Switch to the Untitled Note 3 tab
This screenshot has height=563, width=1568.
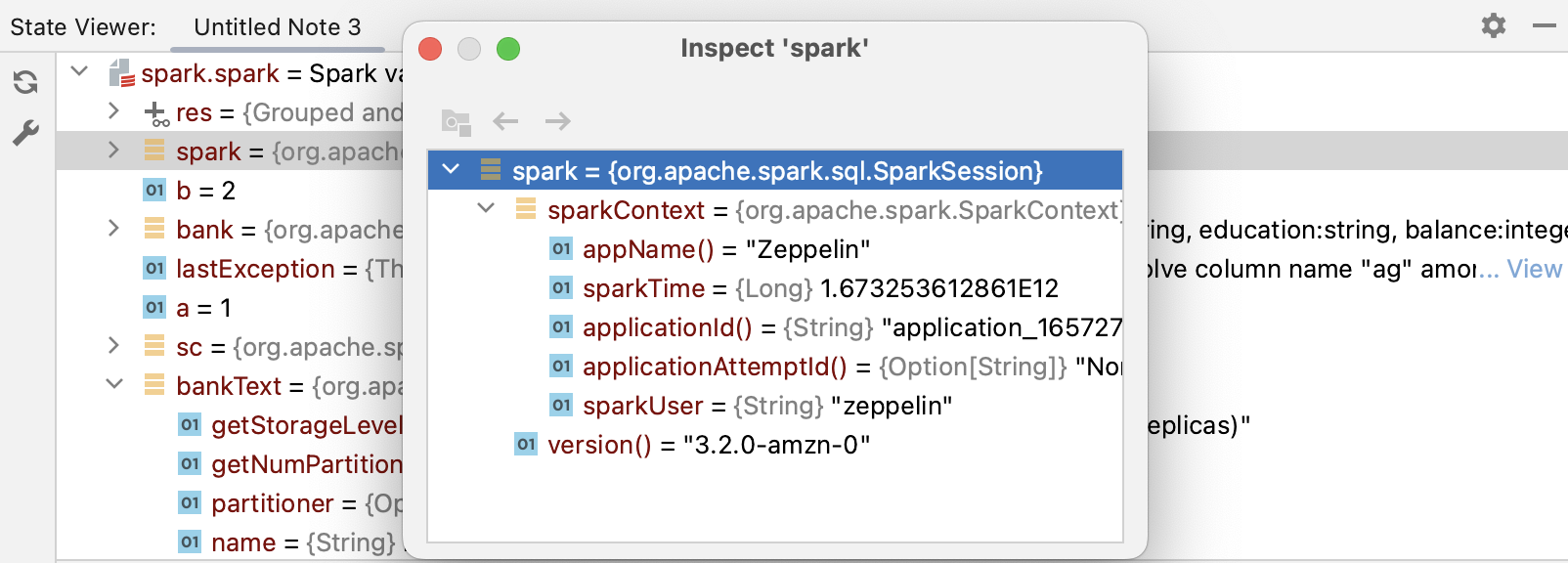click(278, 27)
